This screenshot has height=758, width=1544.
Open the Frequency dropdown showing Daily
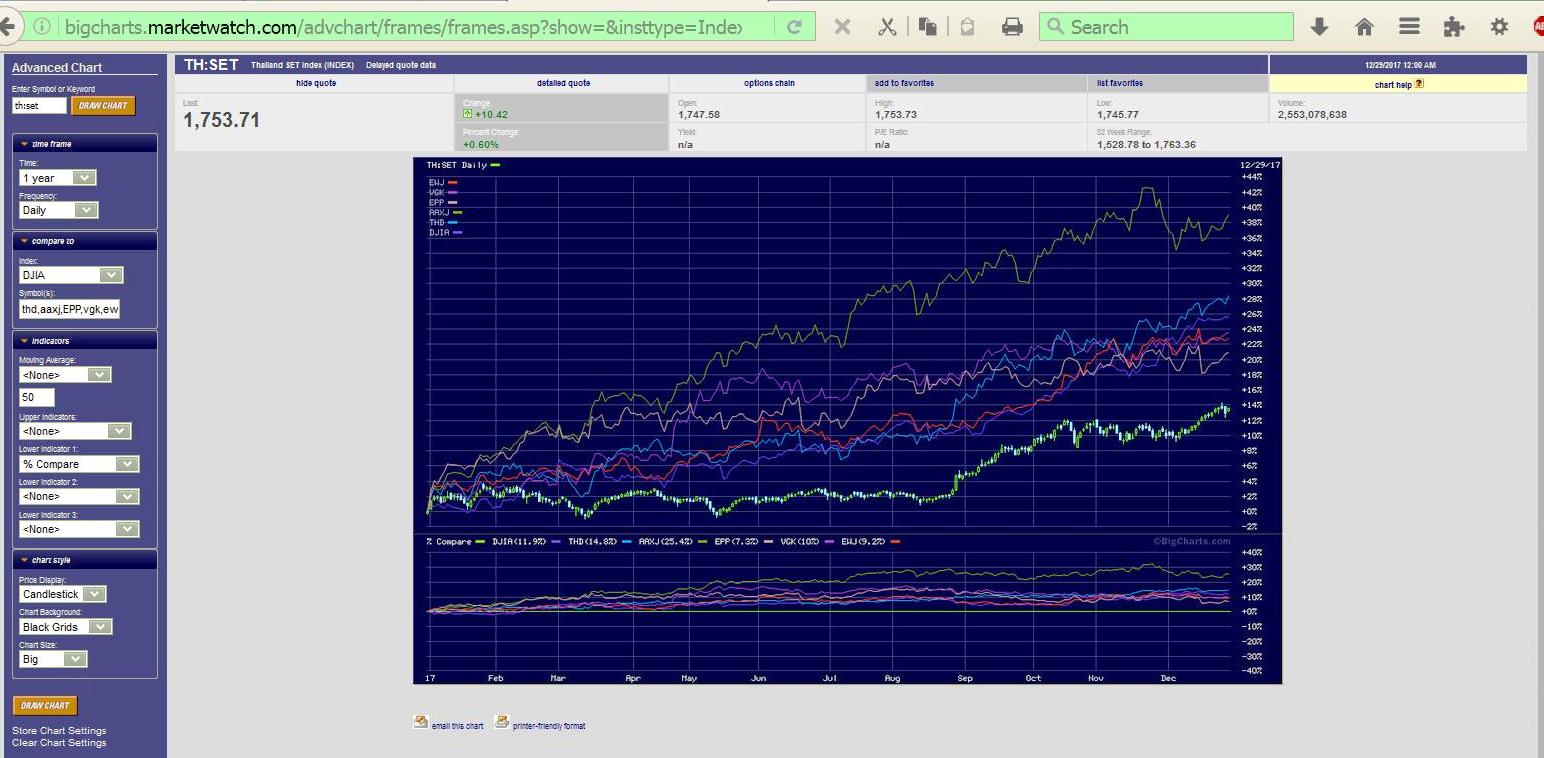click(58, 210)
